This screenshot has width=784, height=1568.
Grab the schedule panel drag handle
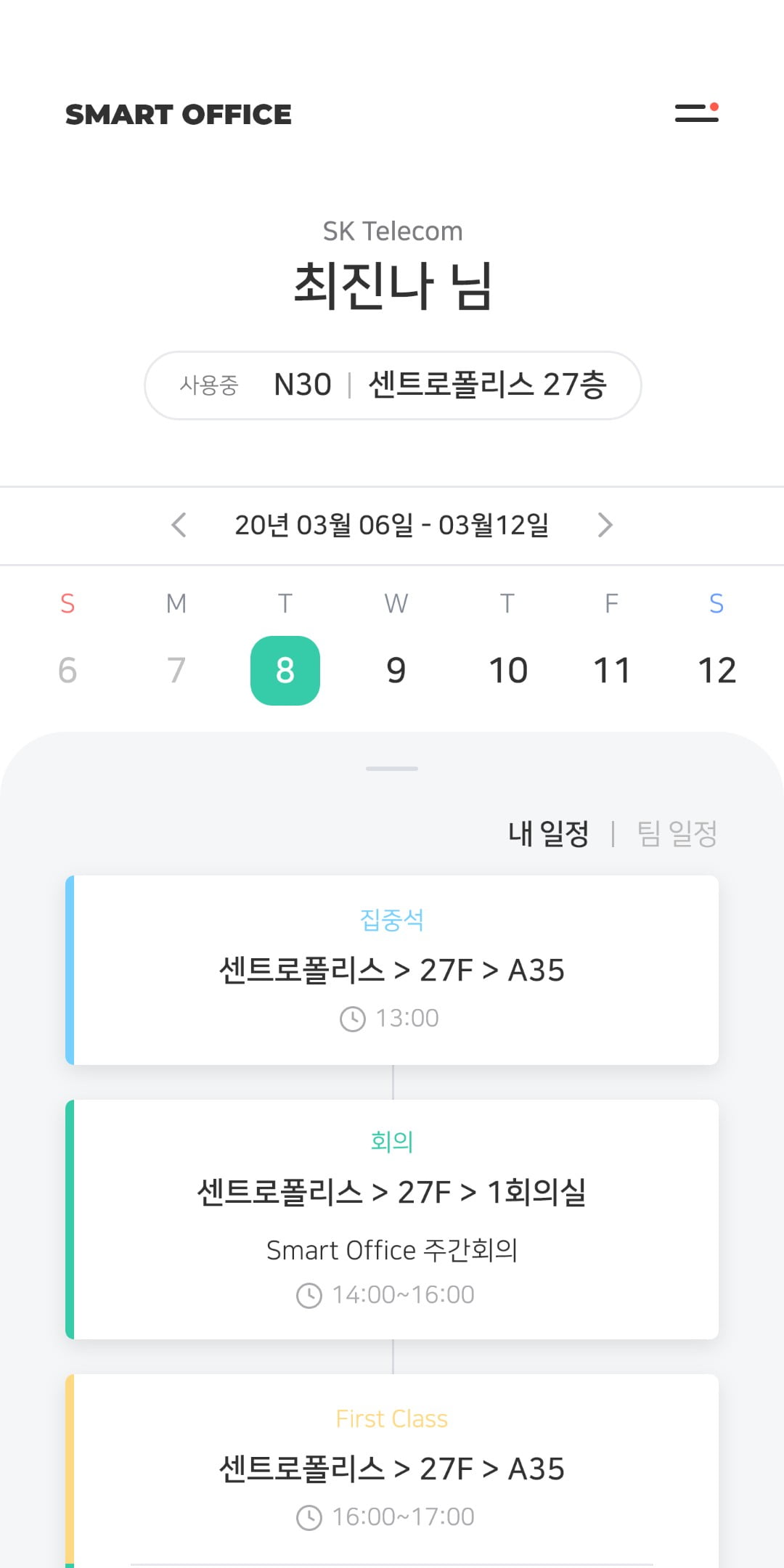click(392, 768)
